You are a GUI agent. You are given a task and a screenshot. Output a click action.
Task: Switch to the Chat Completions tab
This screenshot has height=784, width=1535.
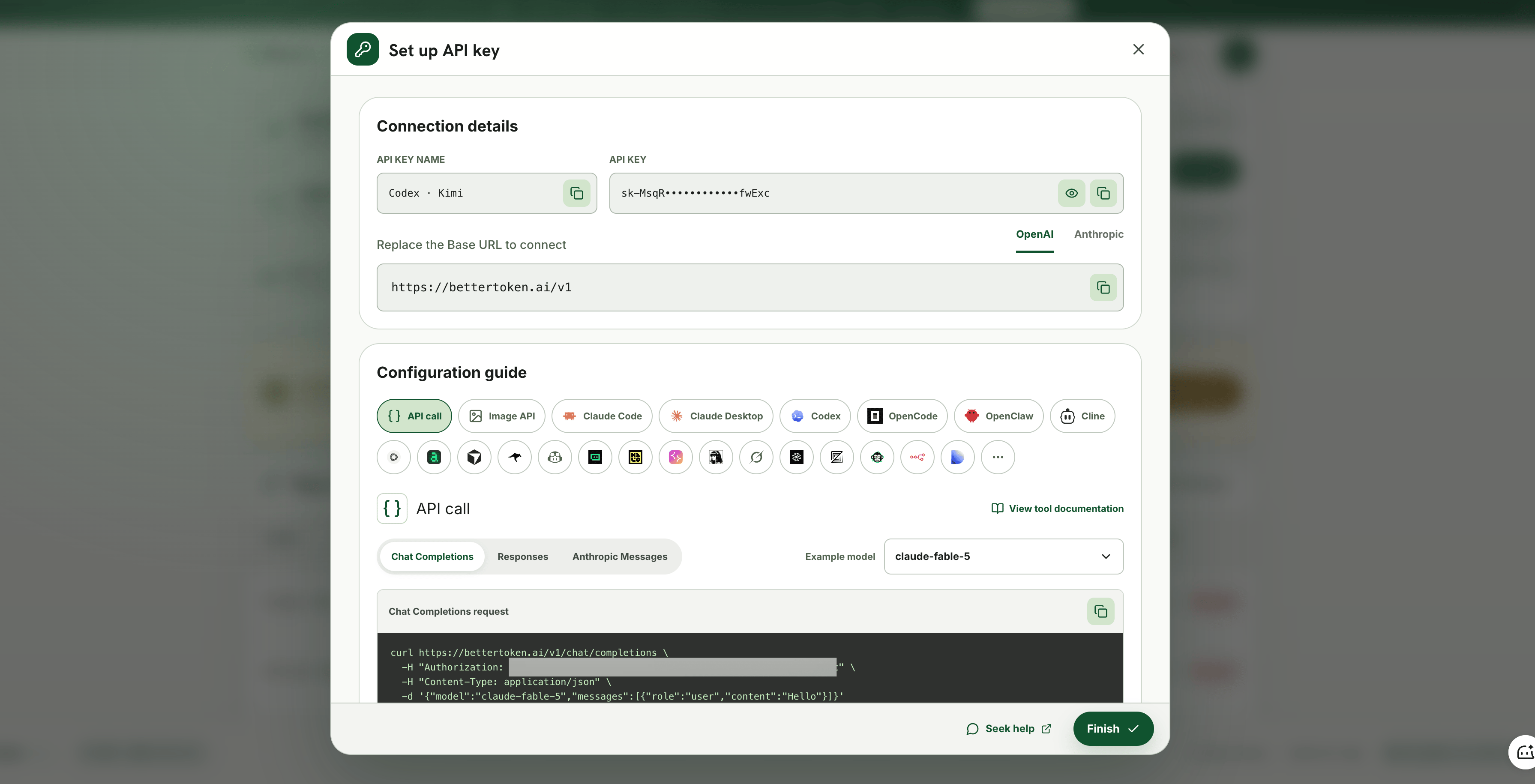[432, 557]
